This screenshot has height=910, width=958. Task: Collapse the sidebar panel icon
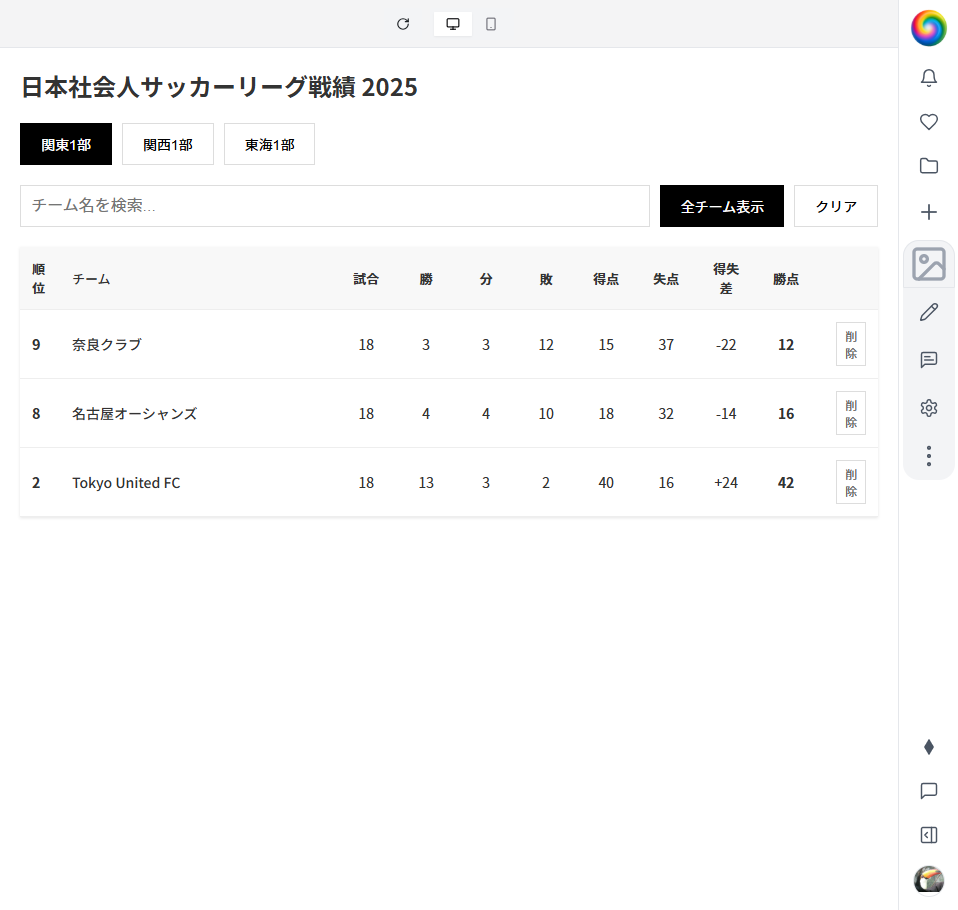point(928,835)
